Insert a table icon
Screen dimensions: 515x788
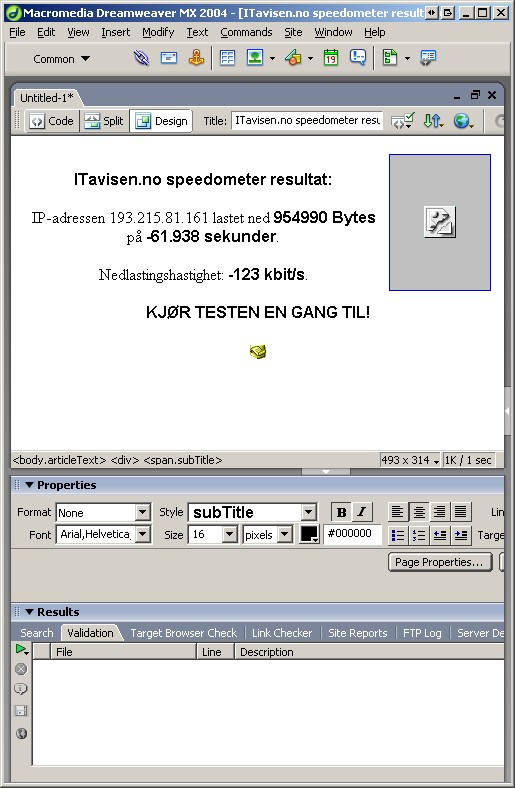tap(227, 58)
